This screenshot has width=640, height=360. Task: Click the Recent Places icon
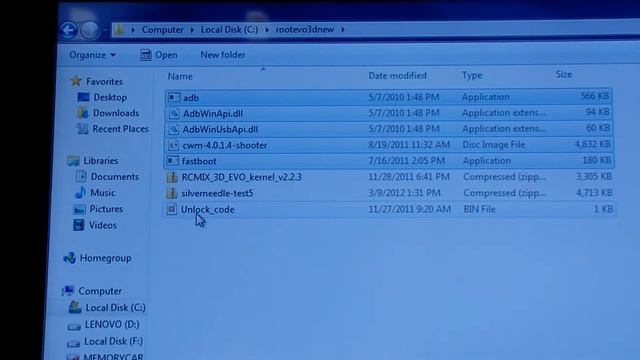point(82,129)
